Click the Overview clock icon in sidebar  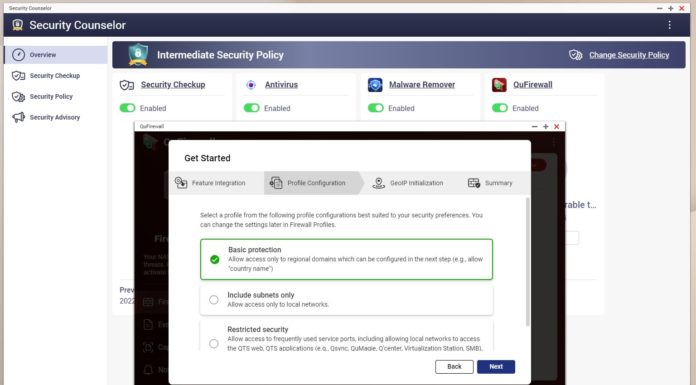(18, 55)
